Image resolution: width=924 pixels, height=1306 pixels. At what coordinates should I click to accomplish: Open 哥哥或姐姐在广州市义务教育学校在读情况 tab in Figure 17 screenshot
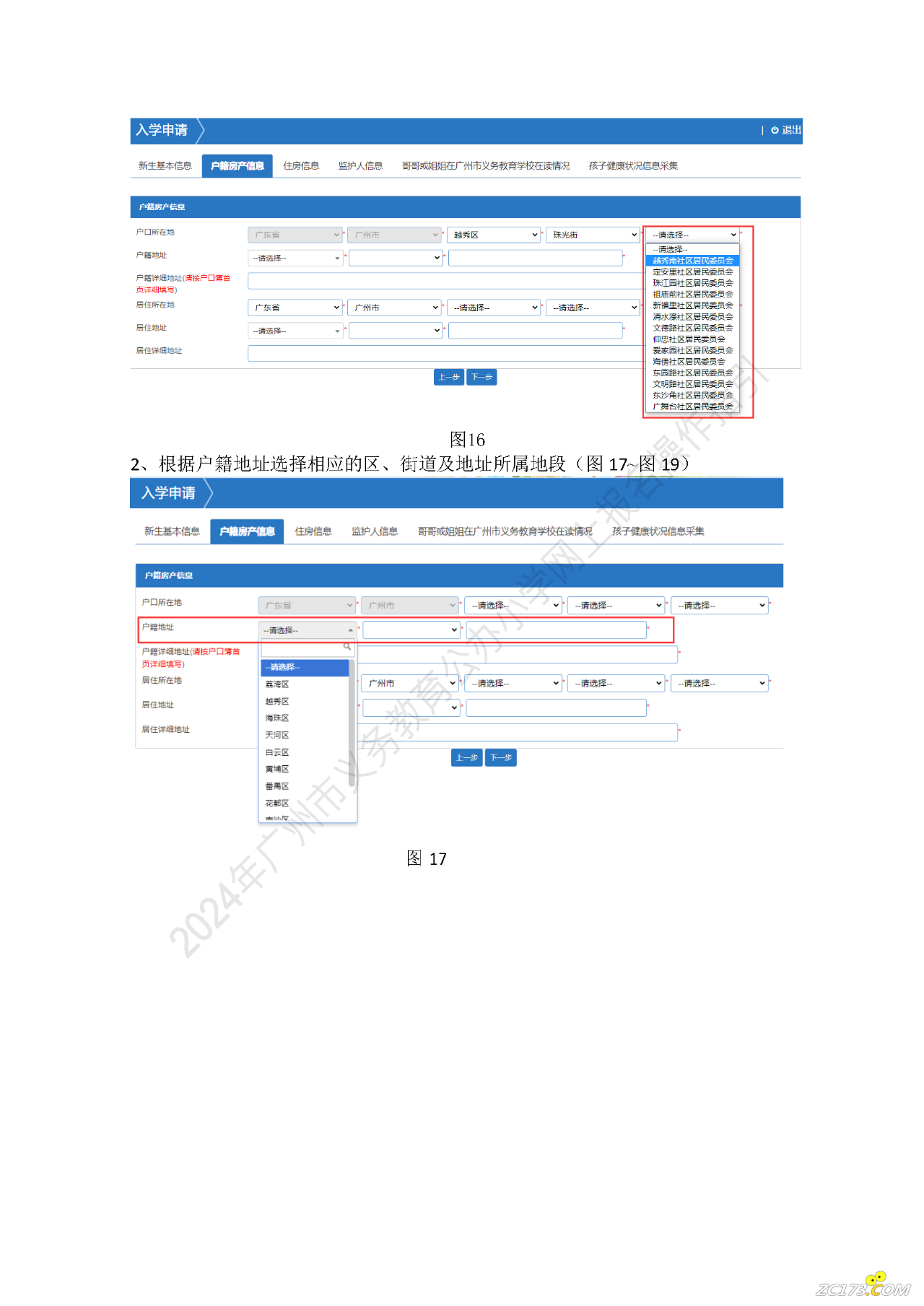click(x=505, y=531)
